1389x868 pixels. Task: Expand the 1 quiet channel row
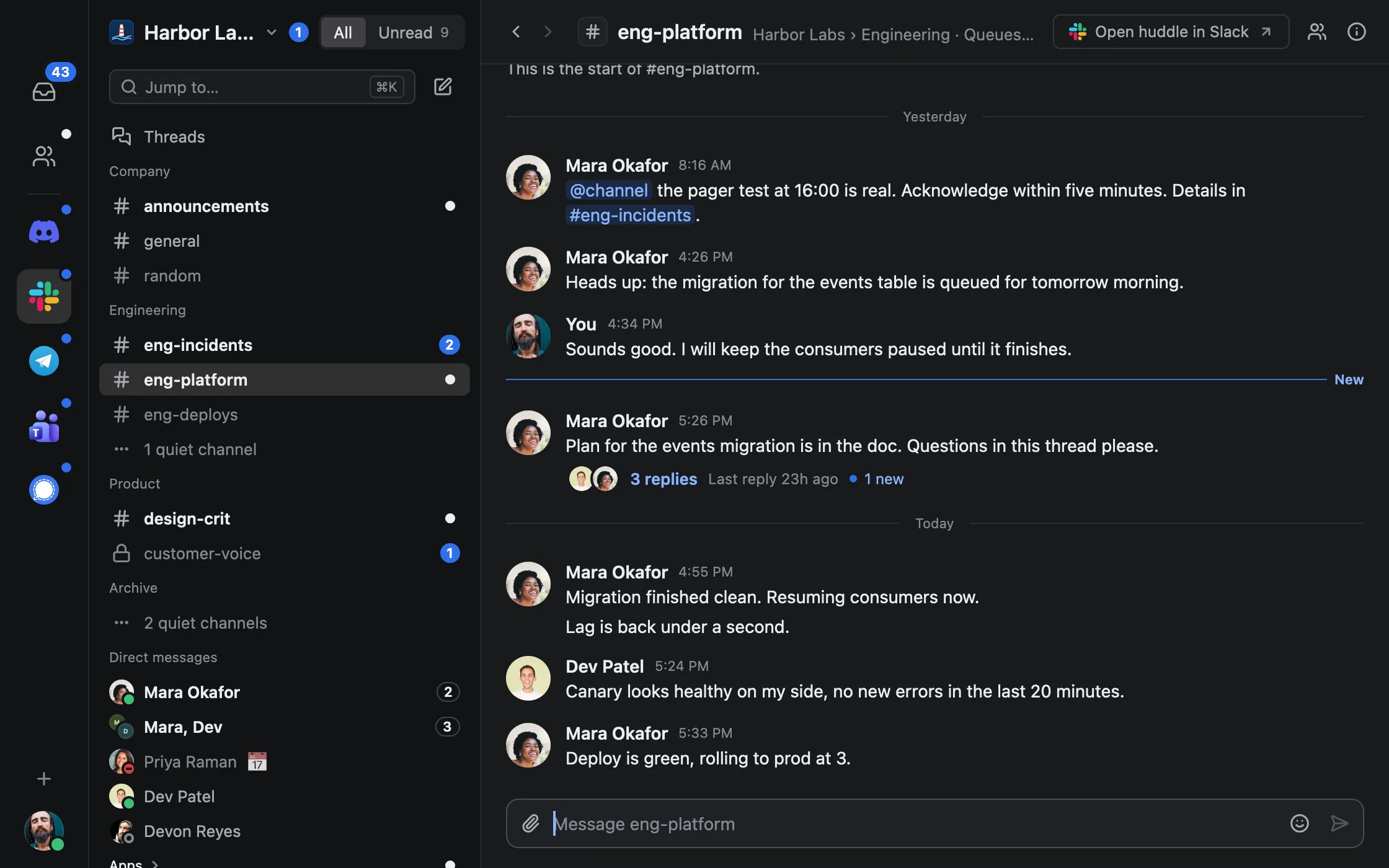point(285,449)
